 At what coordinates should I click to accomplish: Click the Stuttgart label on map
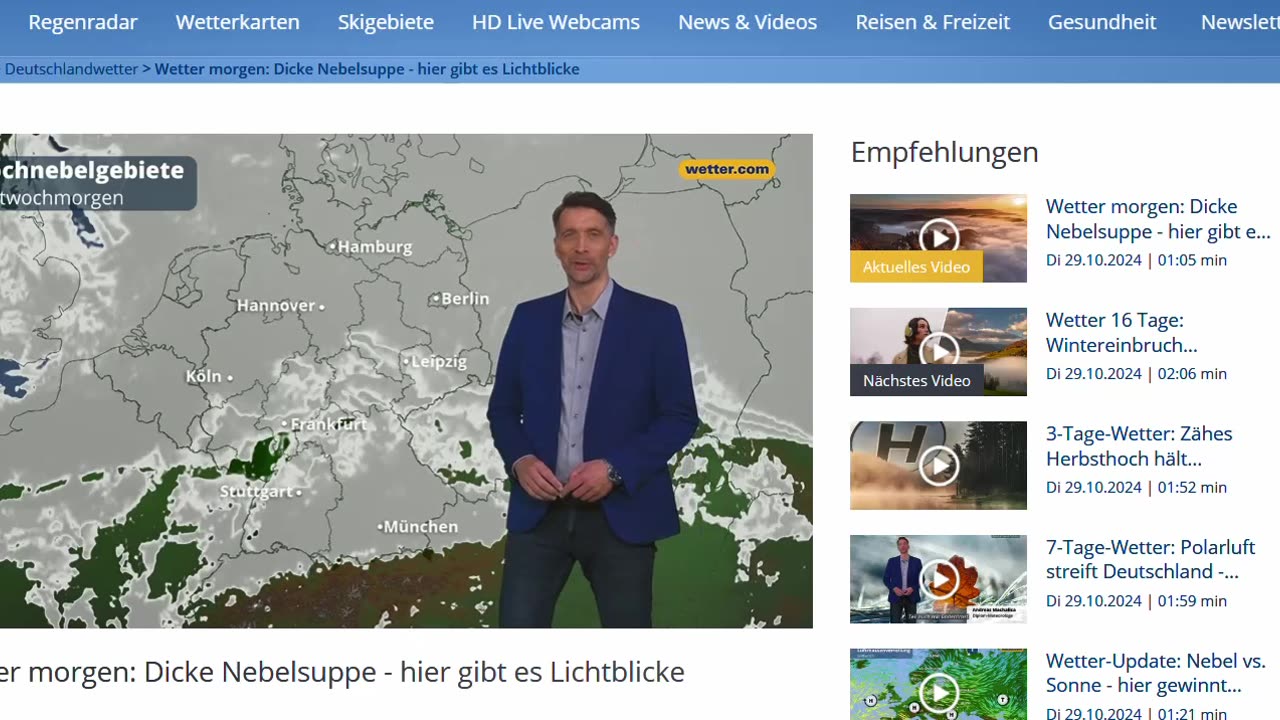(x=256, y=492)
